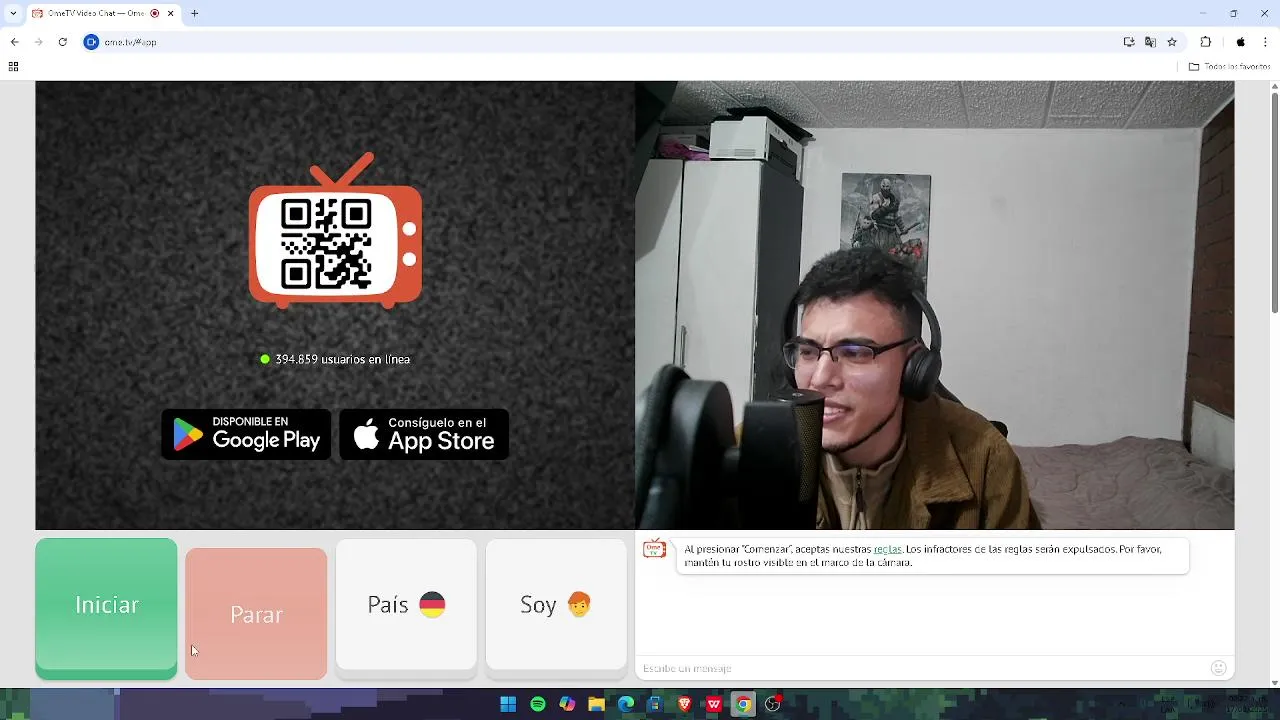Go forward in browser history
This screenshot has width=1280, height=720.
click(x=38, y=42)
